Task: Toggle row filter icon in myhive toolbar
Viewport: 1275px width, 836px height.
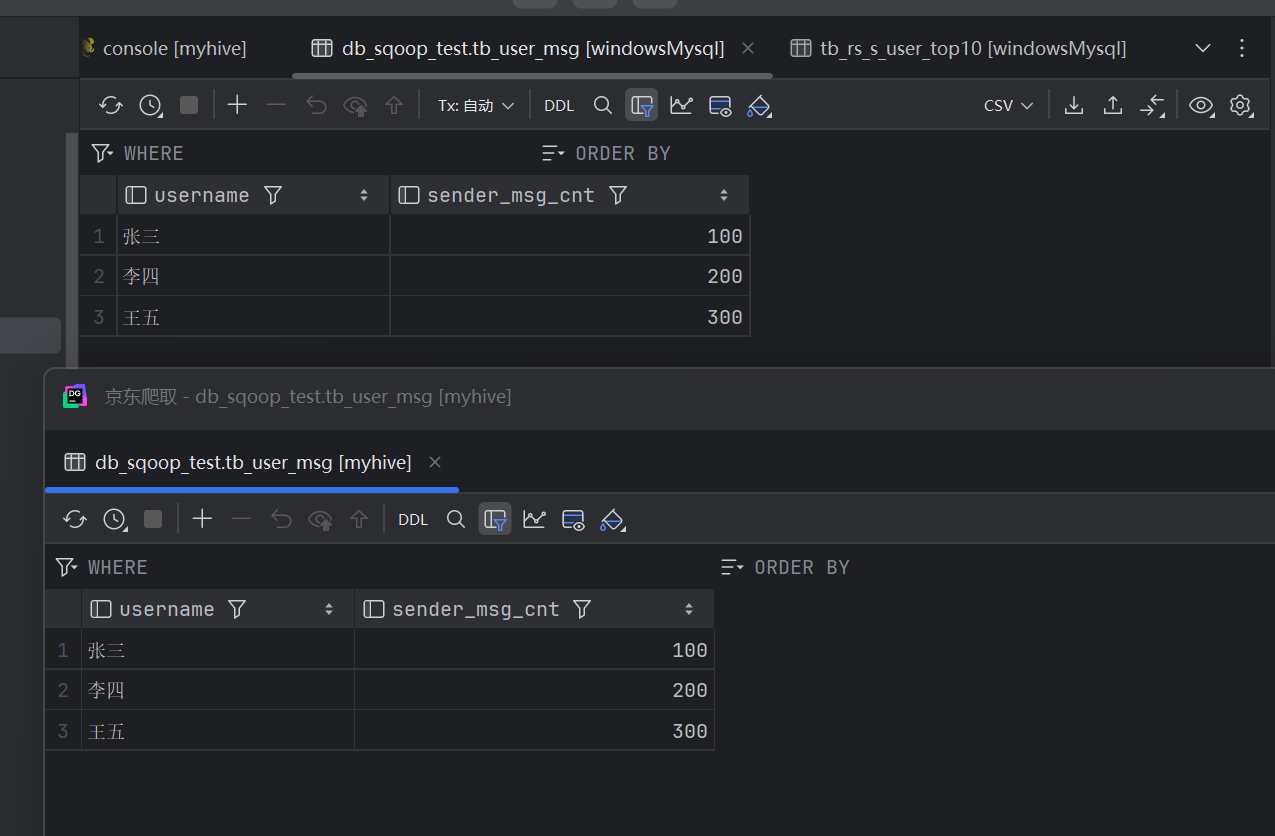Action: (x=495, y=519)
